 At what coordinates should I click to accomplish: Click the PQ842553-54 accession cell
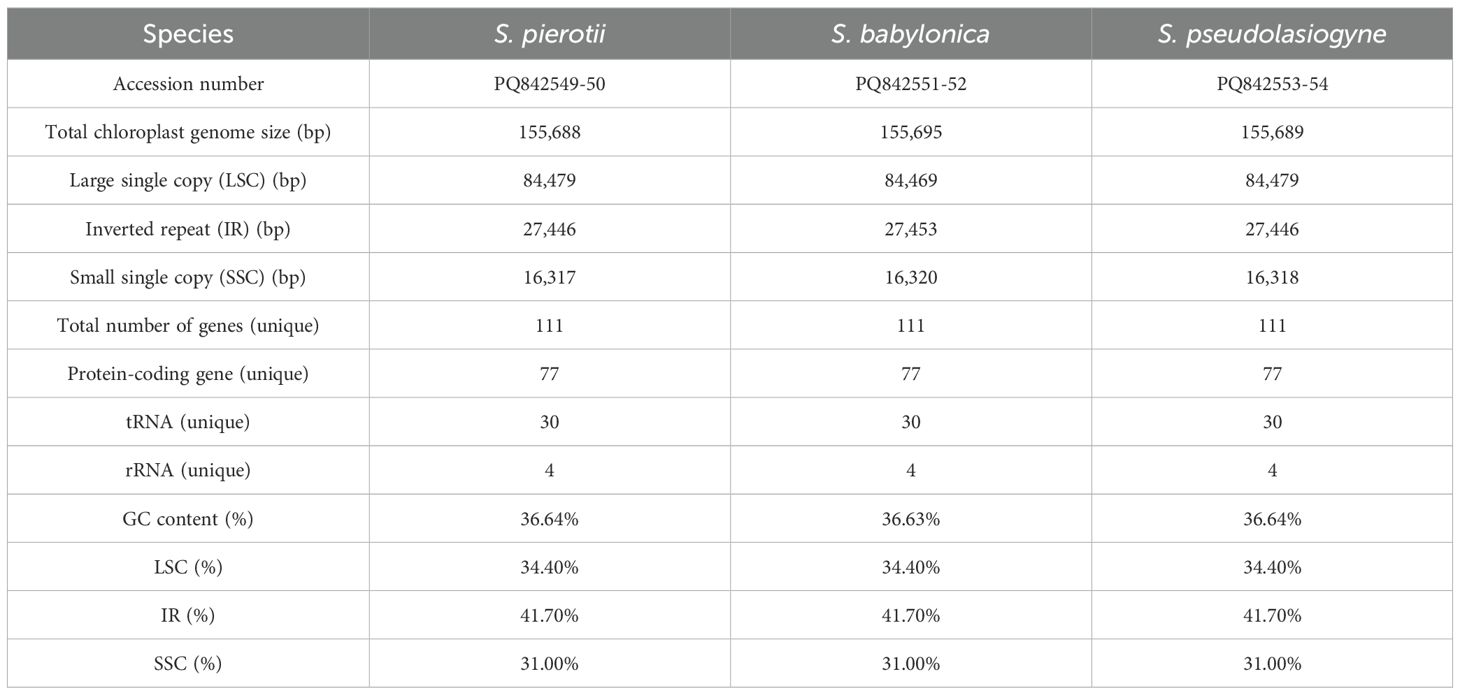point(1272,84)
